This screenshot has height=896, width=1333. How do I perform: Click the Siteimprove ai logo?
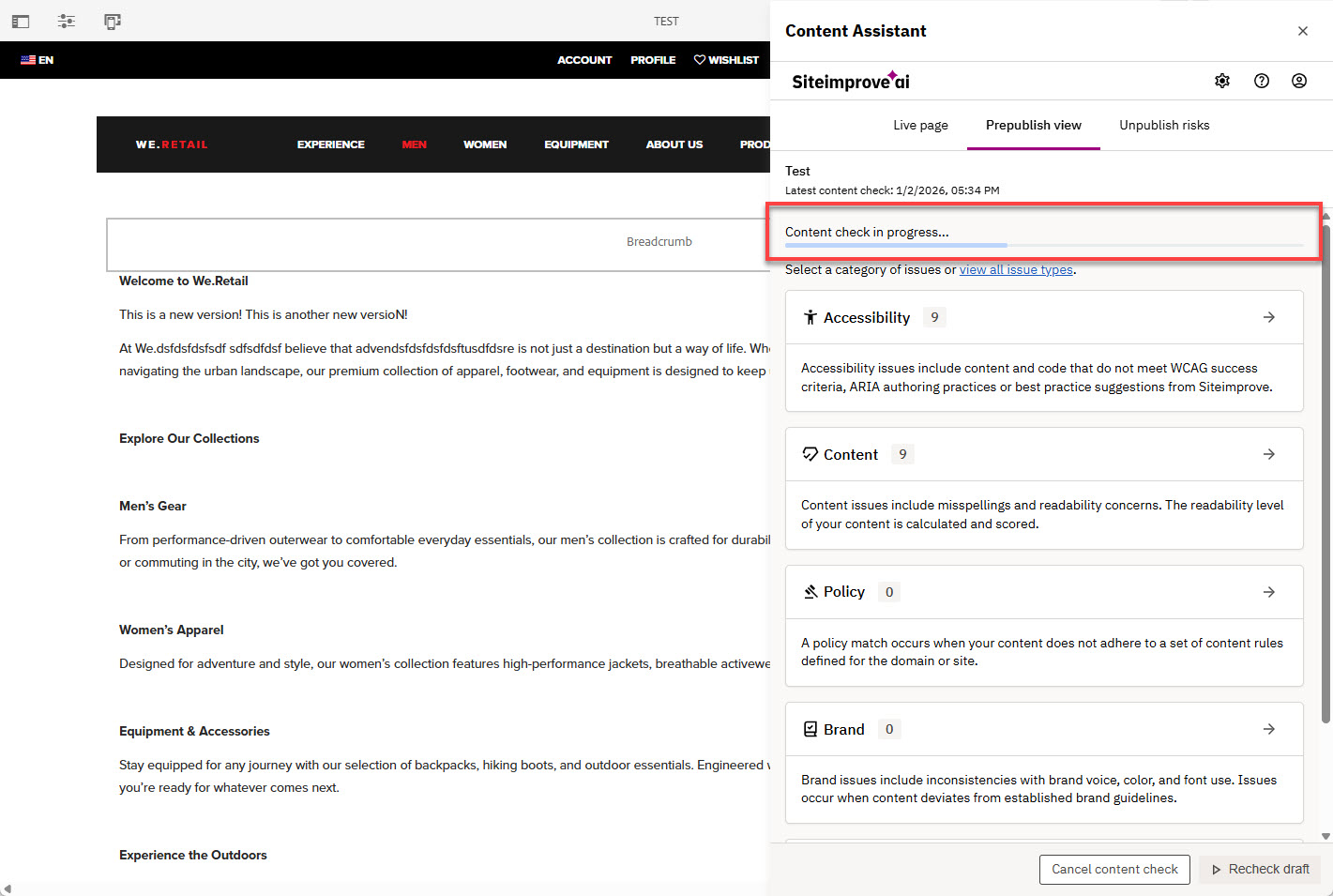click(851, 81)
